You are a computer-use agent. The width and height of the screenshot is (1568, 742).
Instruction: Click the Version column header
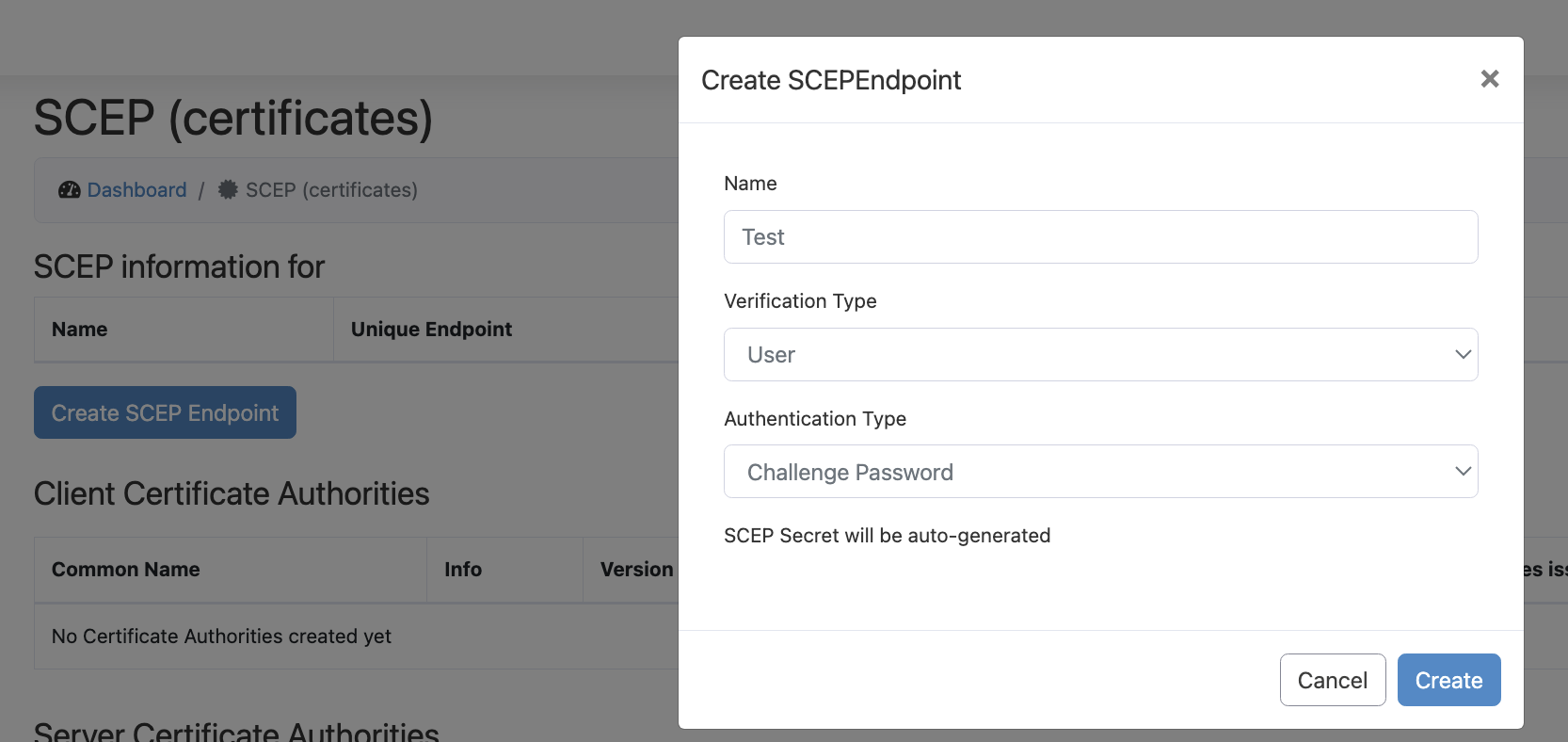tap(636, 570)
